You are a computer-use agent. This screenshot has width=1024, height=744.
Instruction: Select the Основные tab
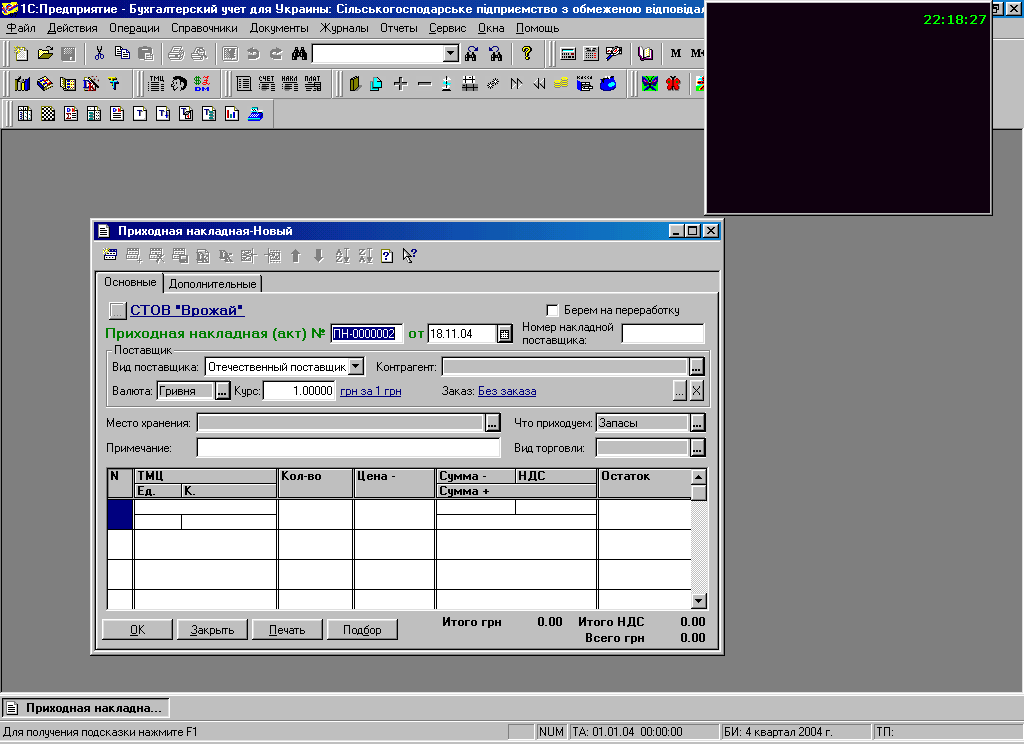pos(130,282)
